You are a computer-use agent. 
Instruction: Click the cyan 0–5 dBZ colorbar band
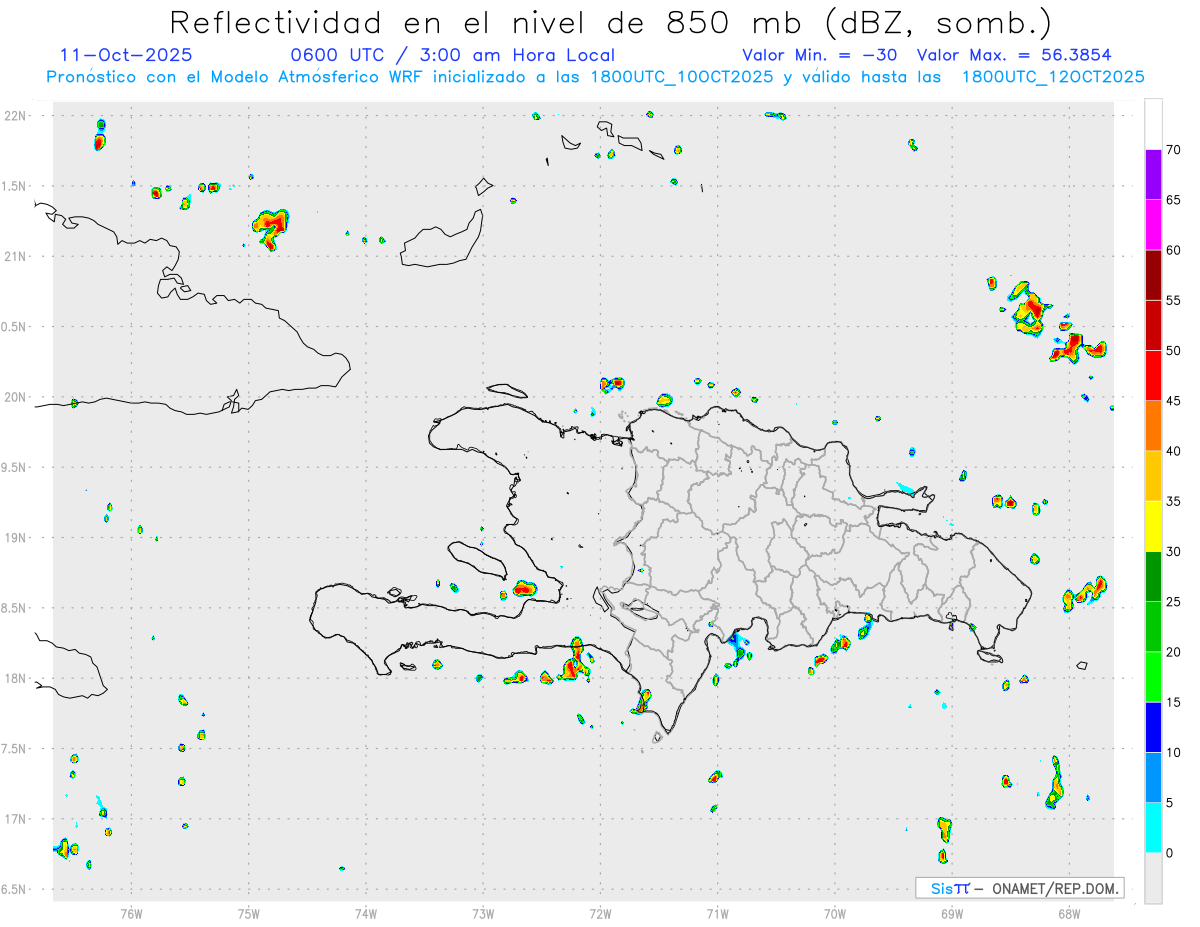pyautogui.click(x=1153, y=827)
